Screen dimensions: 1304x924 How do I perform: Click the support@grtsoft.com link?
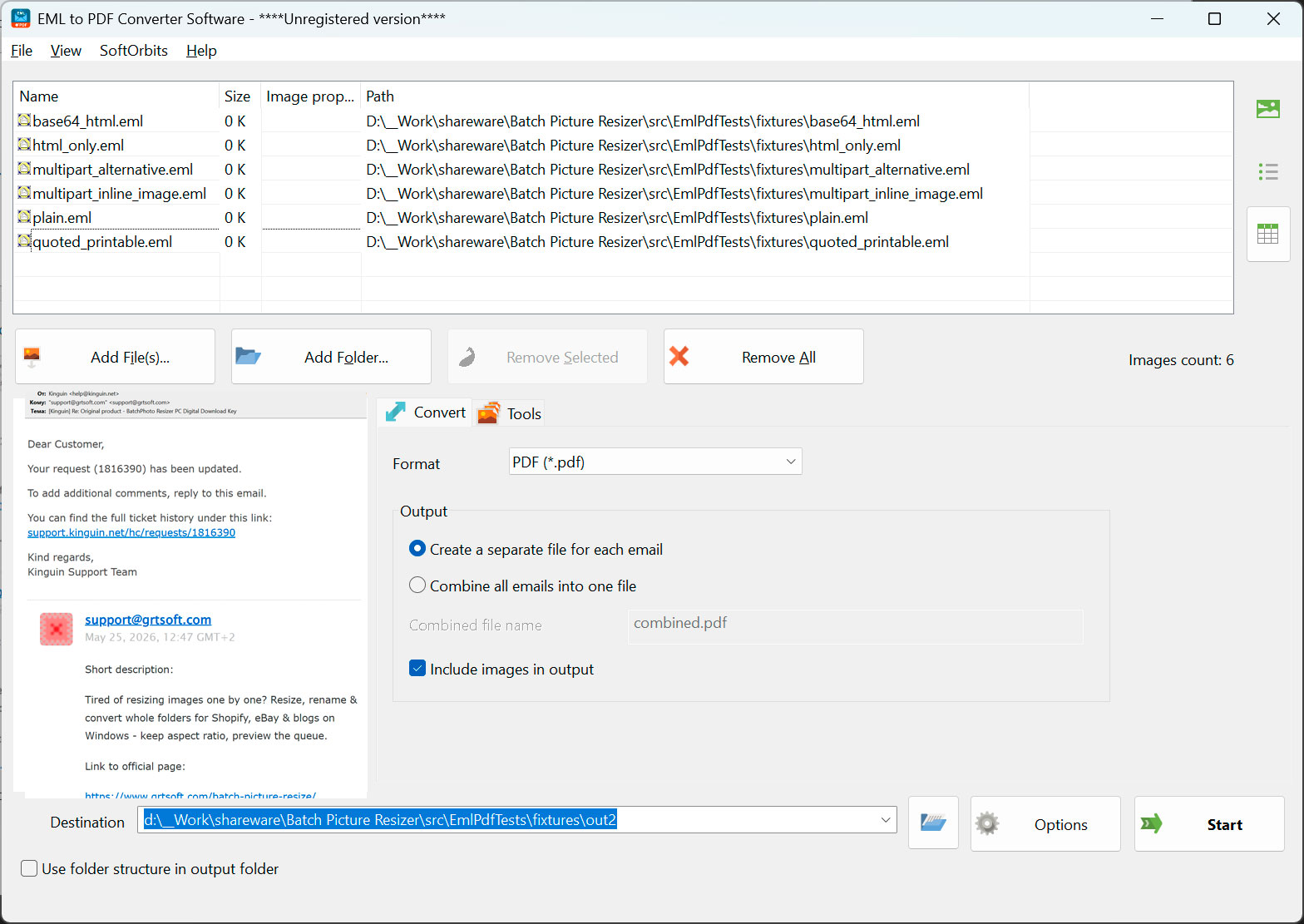pos(148,620)
